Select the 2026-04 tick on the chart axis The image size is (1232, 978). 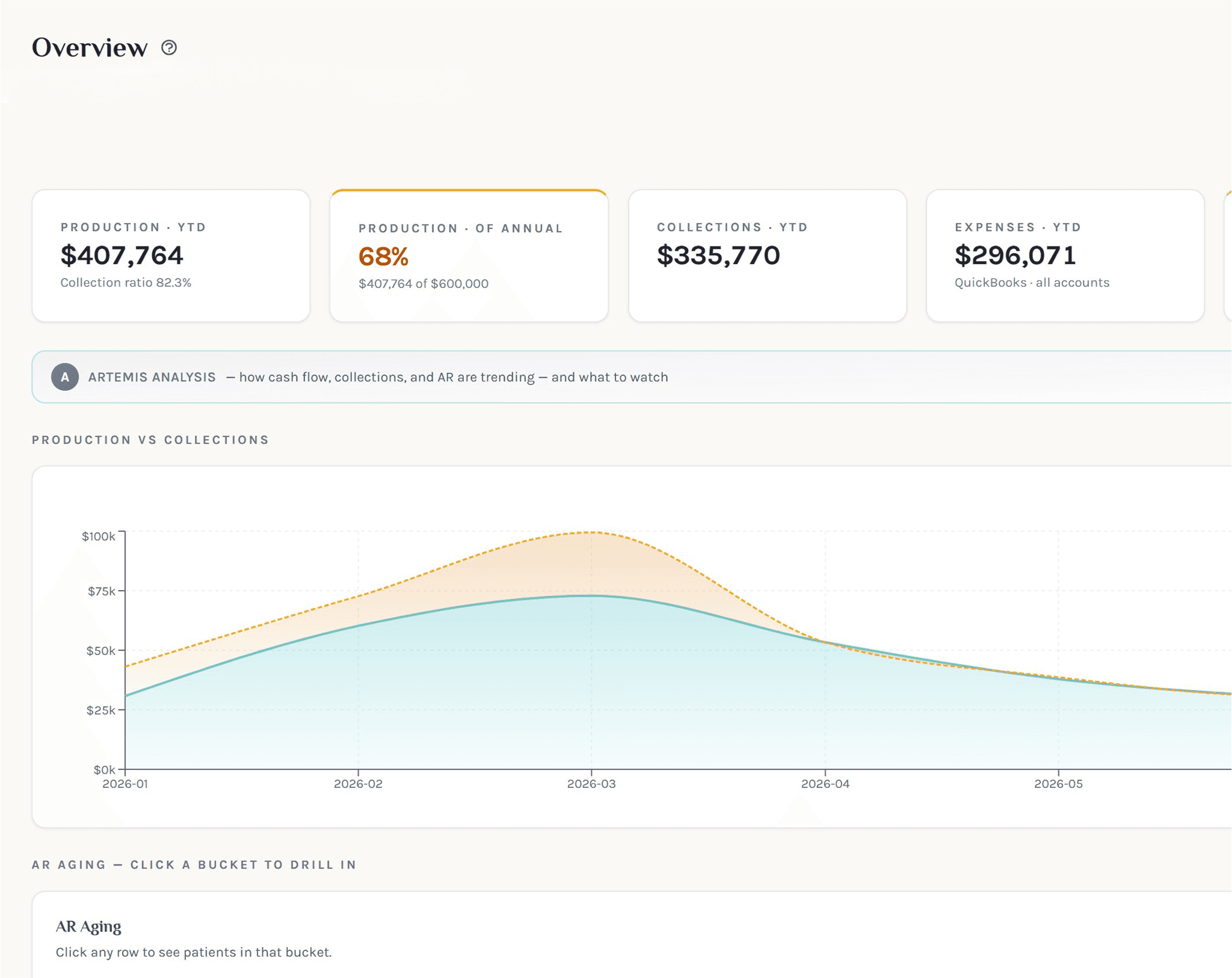[825, 784]
